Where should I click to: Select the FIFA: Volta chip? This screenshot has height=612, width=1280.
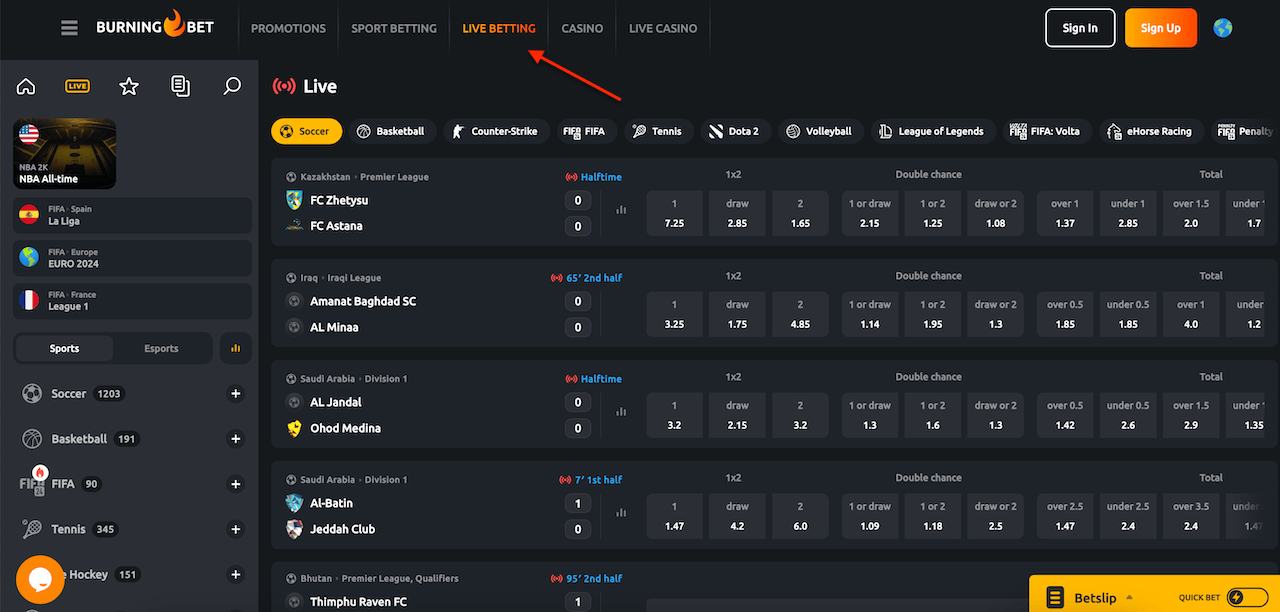[1047, 131]
